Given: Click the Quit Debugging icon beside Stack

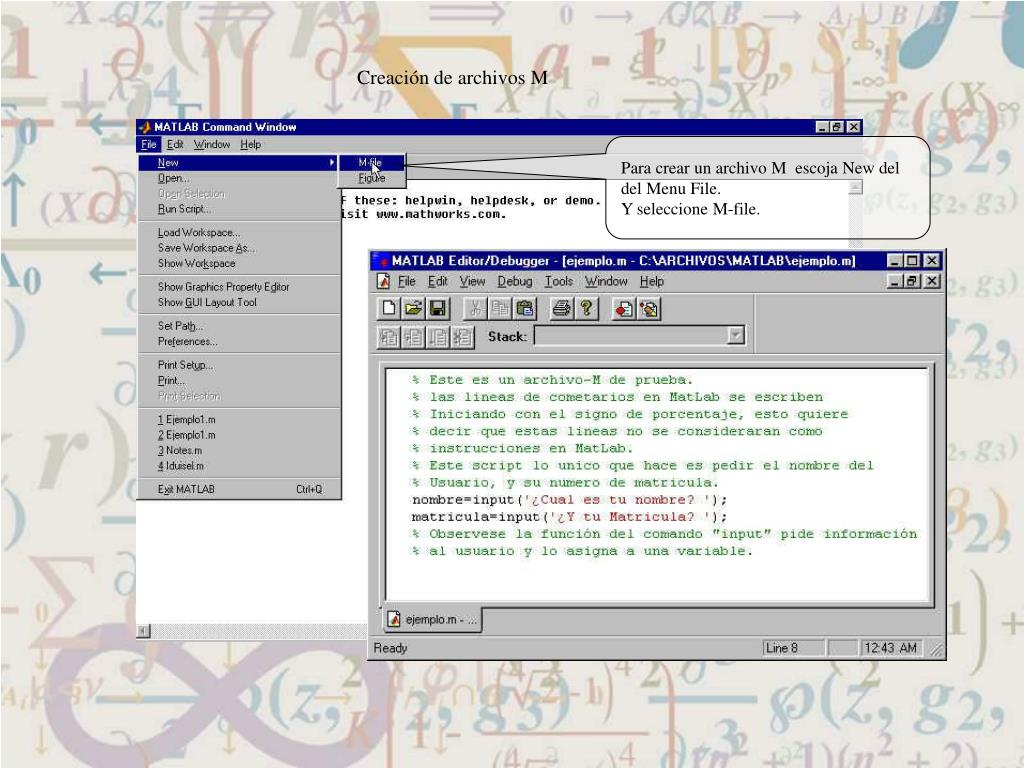Looking at the screenshot, I should (462, 337).
